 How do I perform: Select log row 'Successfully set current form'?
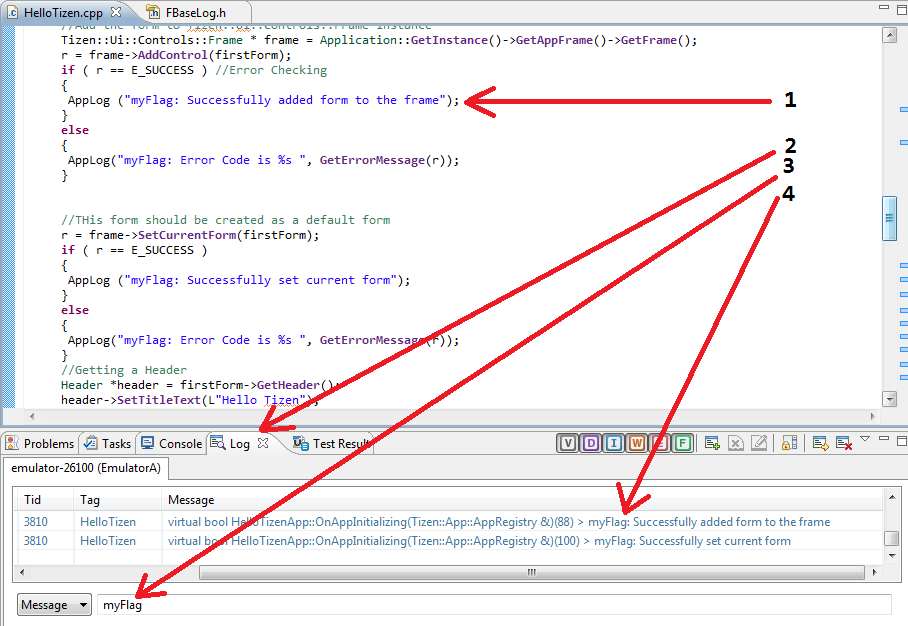[x=449, y=541]
